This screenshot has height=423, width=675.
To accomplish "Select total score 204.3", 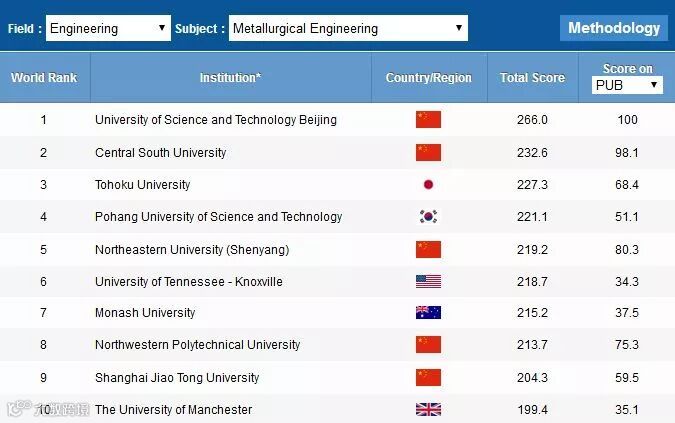I will [x=533, y=377].
